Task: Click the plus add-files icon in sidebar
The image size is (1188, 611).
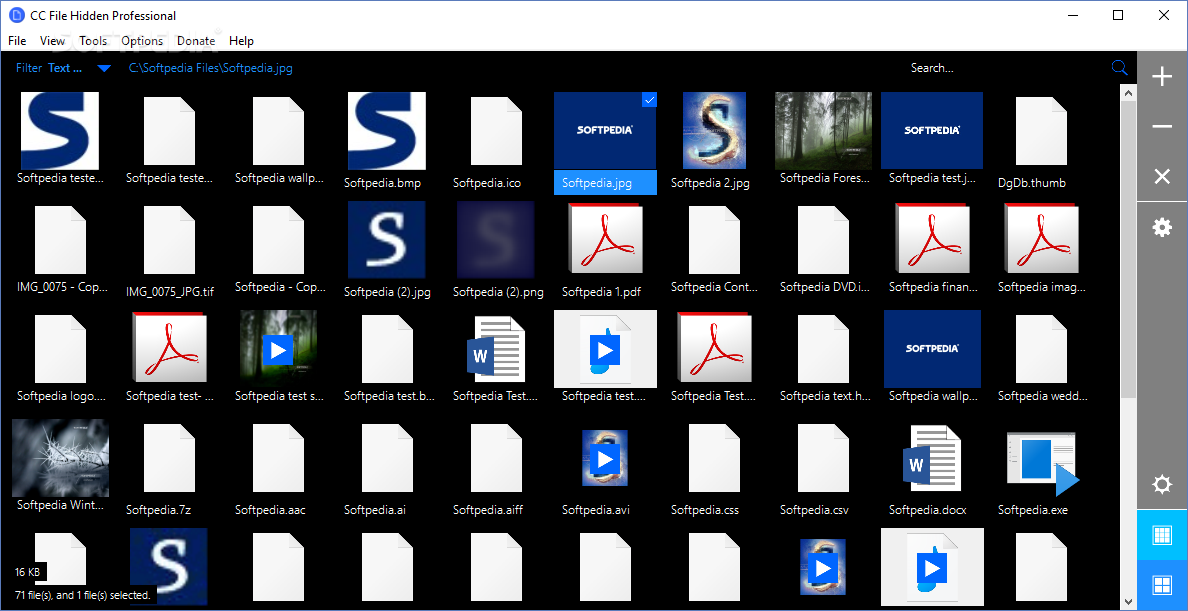Action: click(x=1161, y=77)
